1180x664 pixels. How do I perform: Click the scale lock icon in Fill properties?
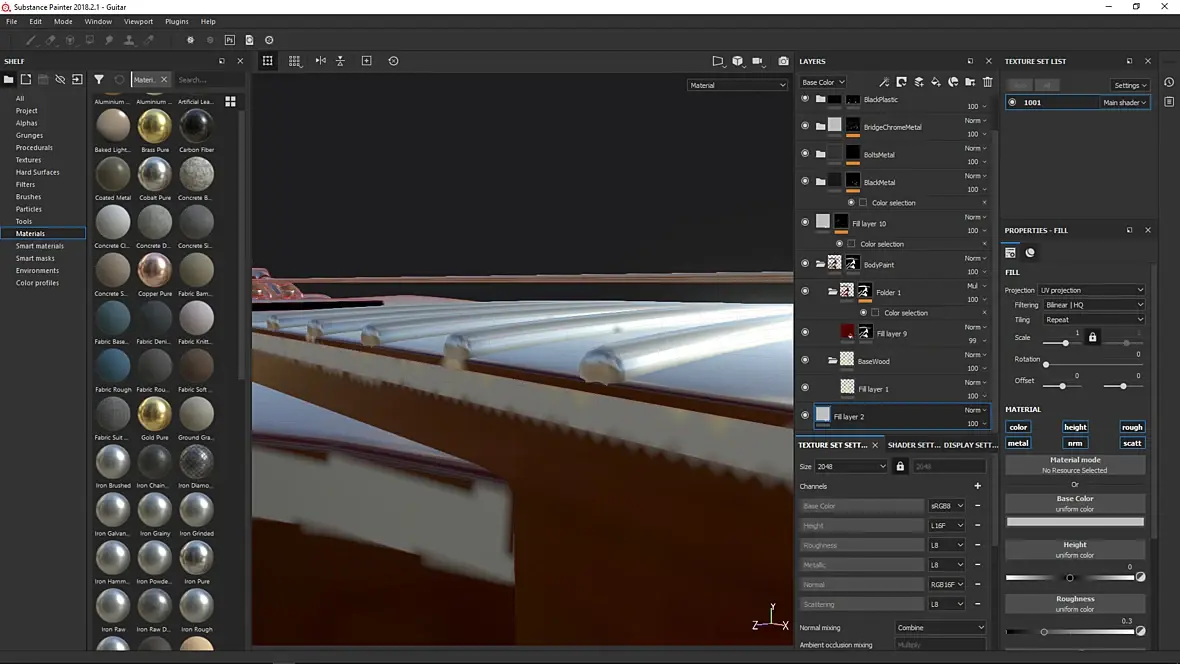tap(1092, 338)
